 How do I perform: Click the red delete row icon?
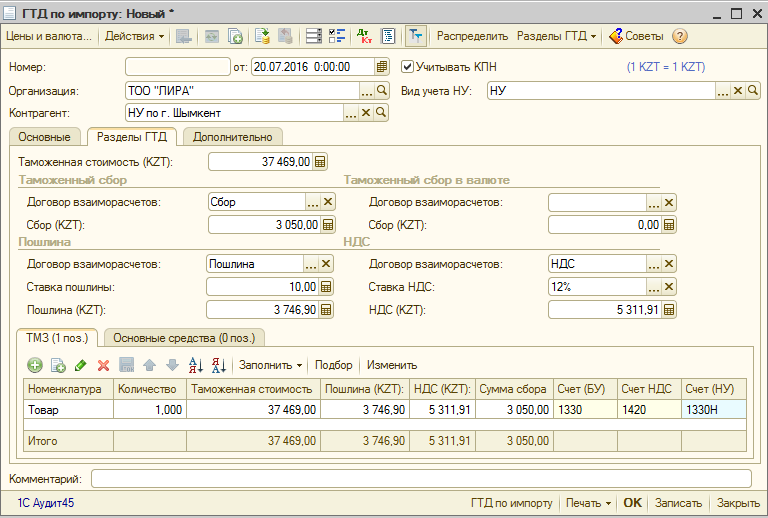[103, 365]
